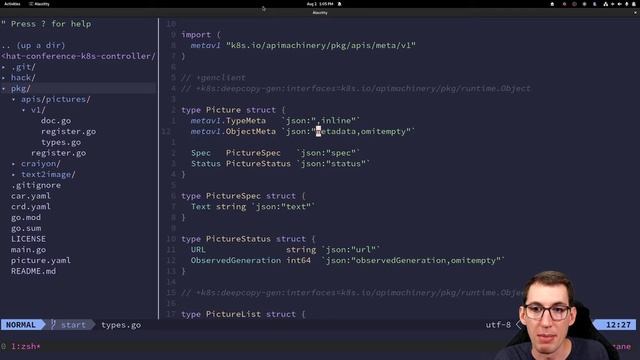Open go.mod in the file tree

coord(26,218)
